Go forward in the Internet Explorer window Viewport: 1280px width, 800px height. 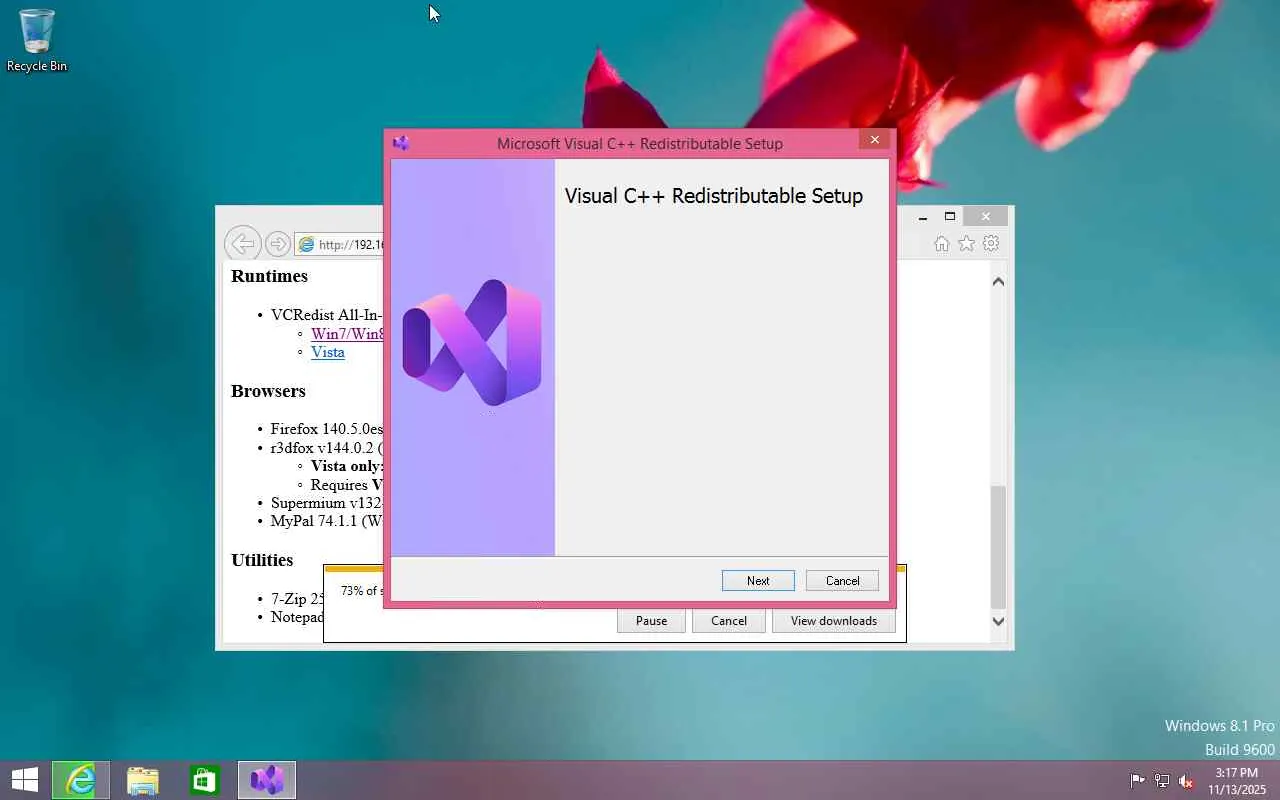tap(278, 244)
